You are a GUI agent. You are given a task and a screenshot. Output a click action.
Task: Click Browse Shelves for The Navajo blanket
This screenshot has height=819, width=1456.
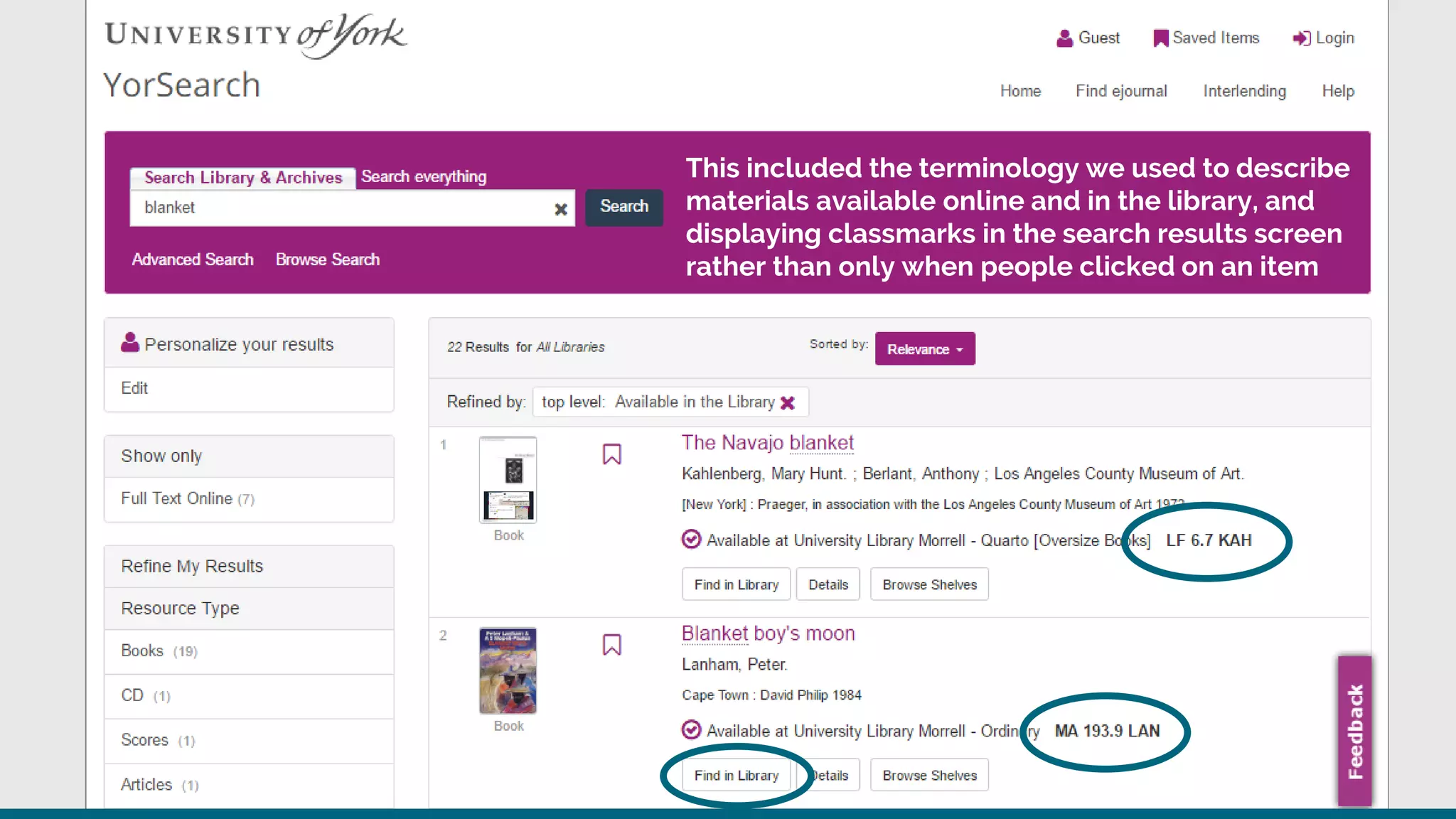point(929,584)
